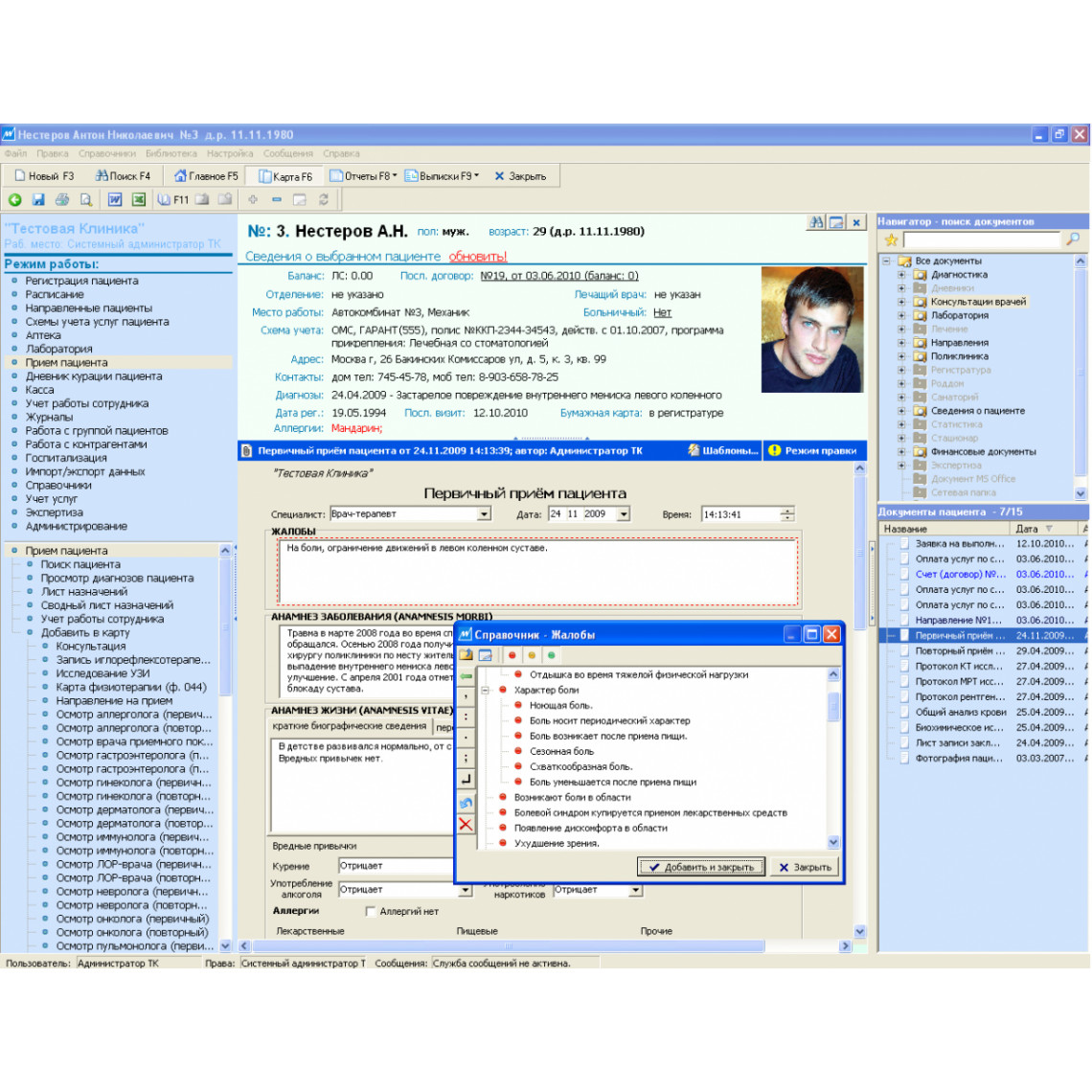
Task: Click the 'Режим правки' button
Action: coord(813,450)
